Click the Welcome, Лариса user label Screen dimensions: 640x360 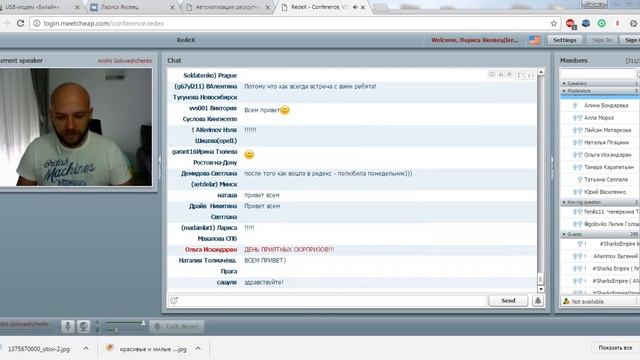pyautogui.click(x=475, y=40)
